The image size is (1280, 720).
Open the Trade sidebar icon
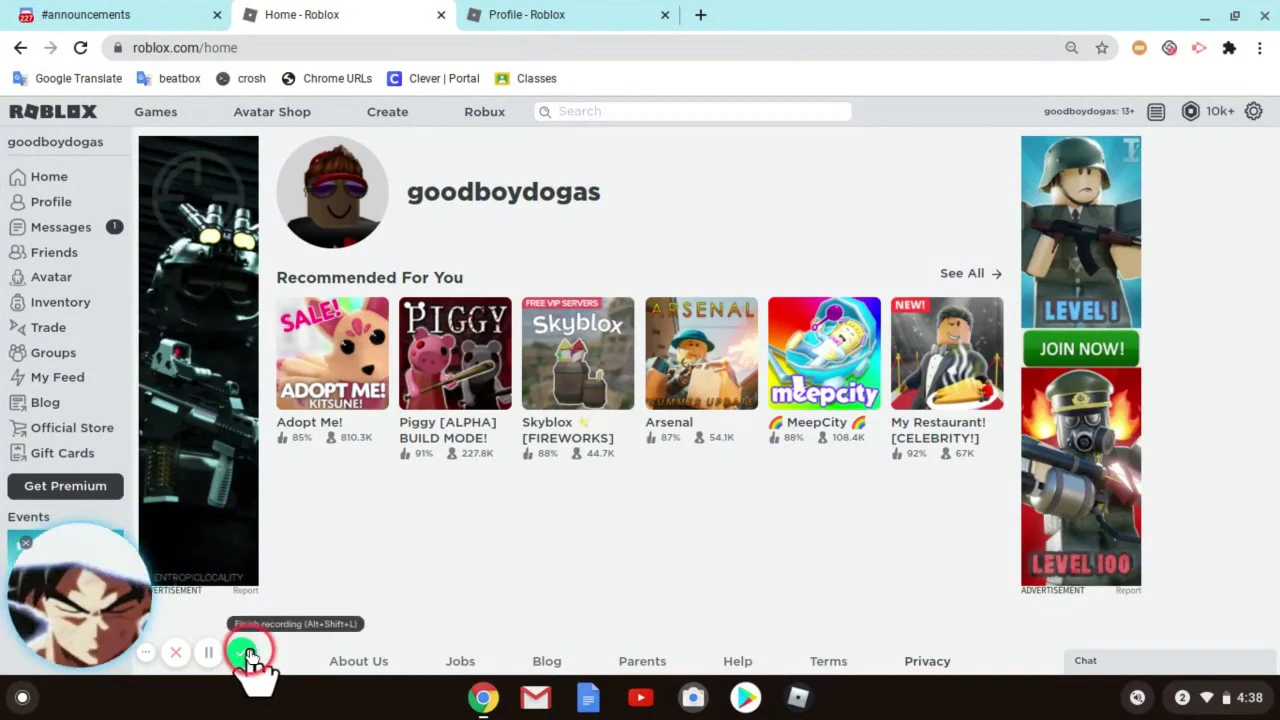point(17,327)
